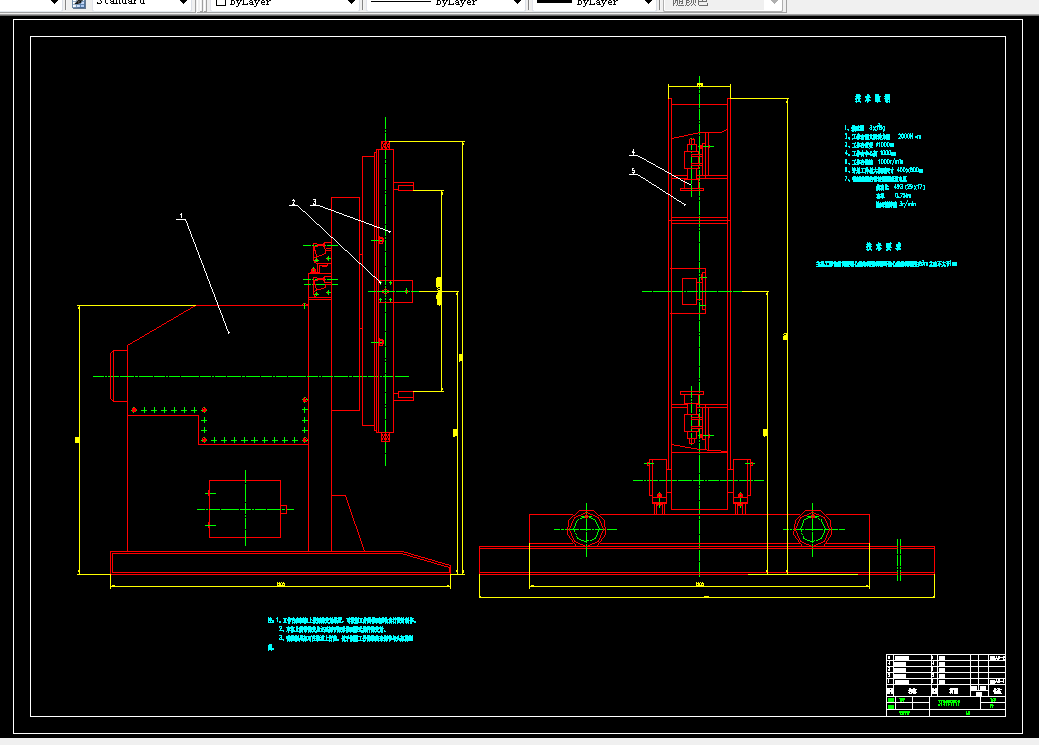
Task: Select callout number 4 in right view
Action: pos(633,152)
